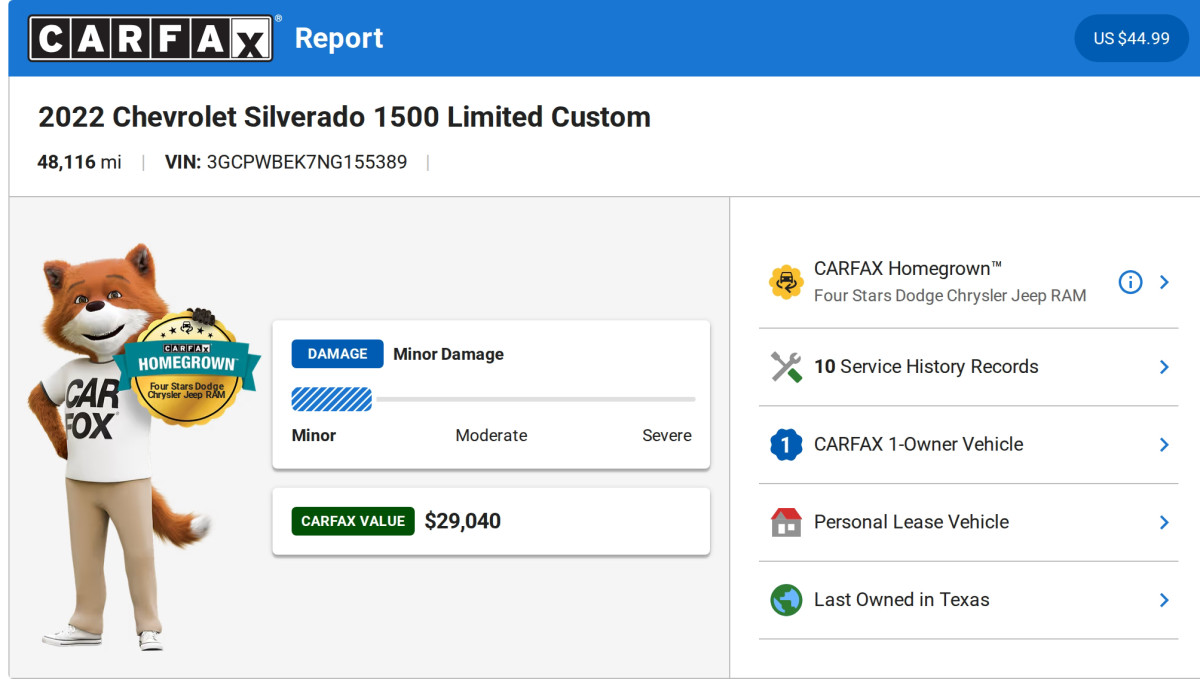Image resolution: width=1200 pixels, height=679 pixels.
Task: Click the globe icon for Last Owned
Action: [x=786, y=600]
